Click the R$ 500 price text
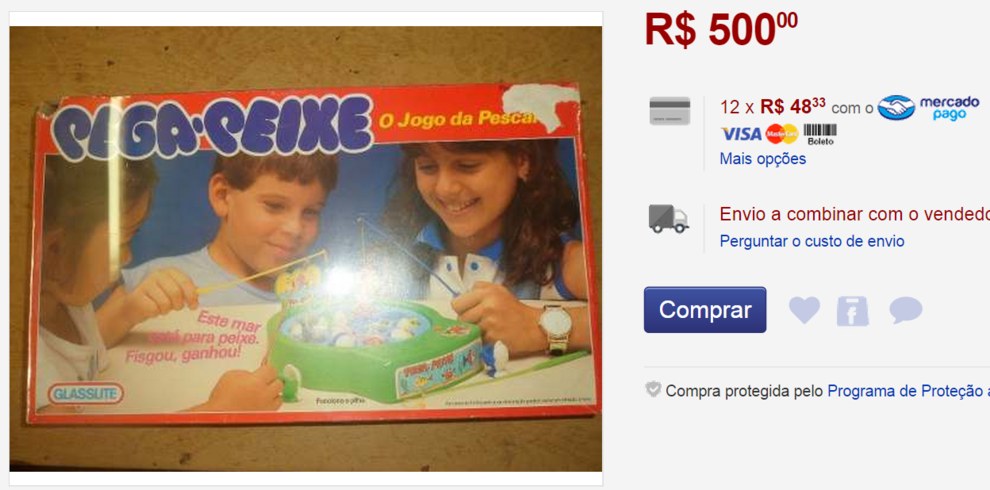 (x=721, y=28)
